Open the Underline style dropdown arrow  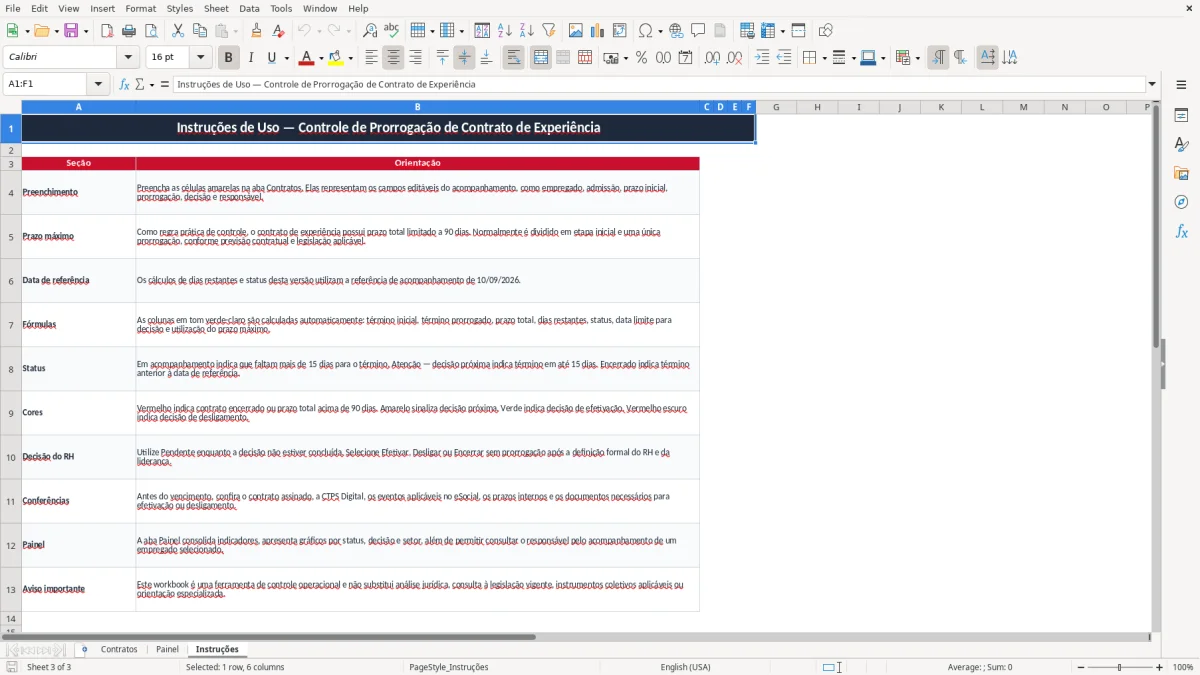tap(285, 58)
